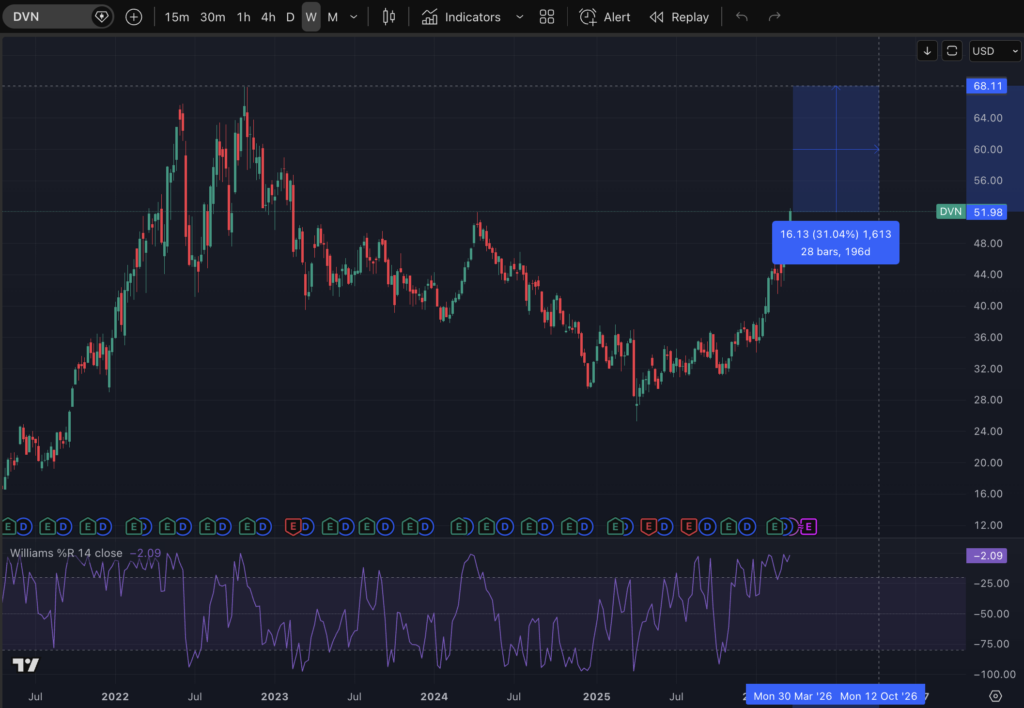This screenshot has width=1024, height=708.
Task: Click the add symbol plus icon
Action: (x=134, y=17)
